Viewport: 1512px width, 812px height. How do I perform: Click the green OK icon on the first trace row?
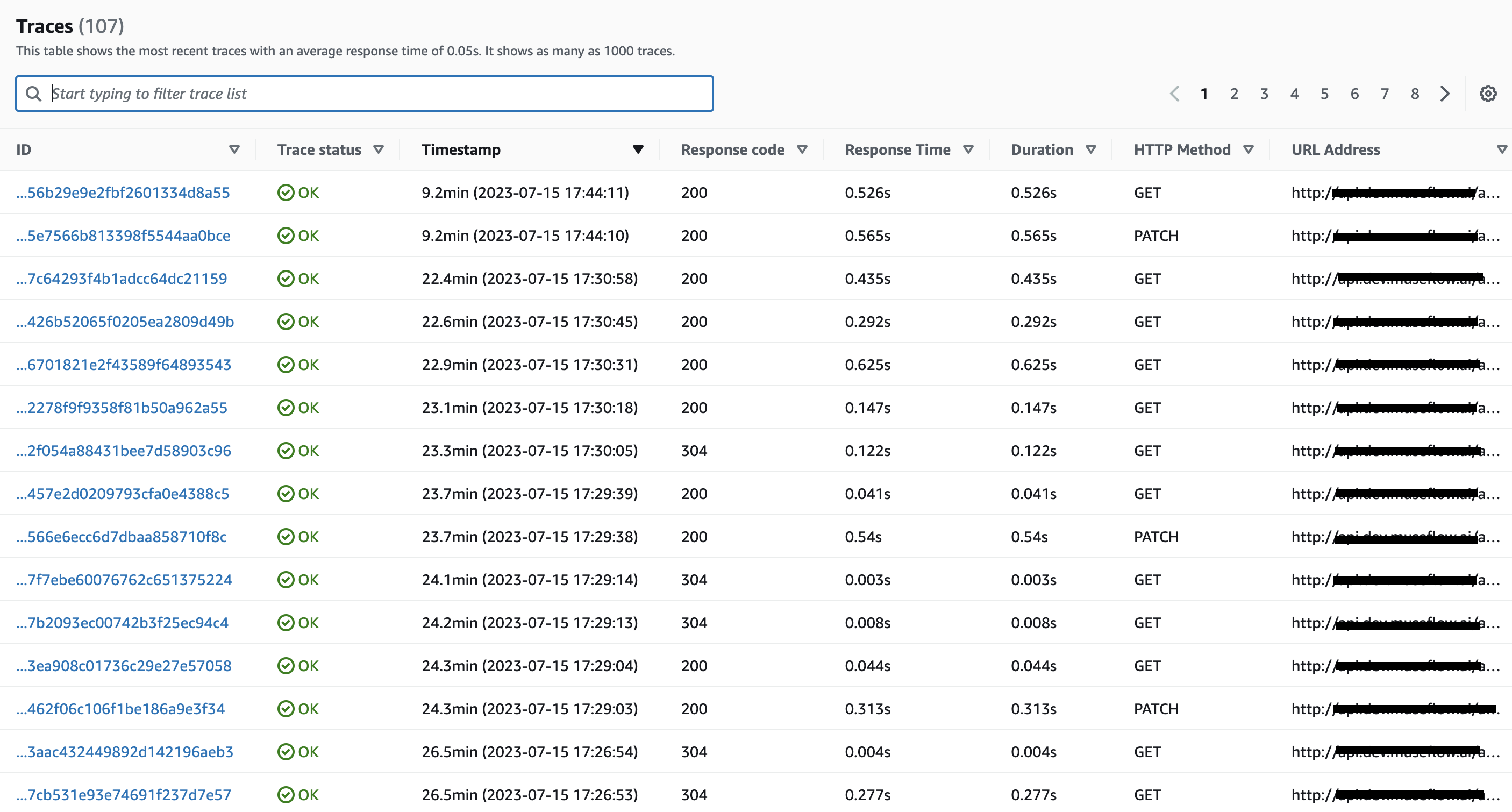pos(286,192)
